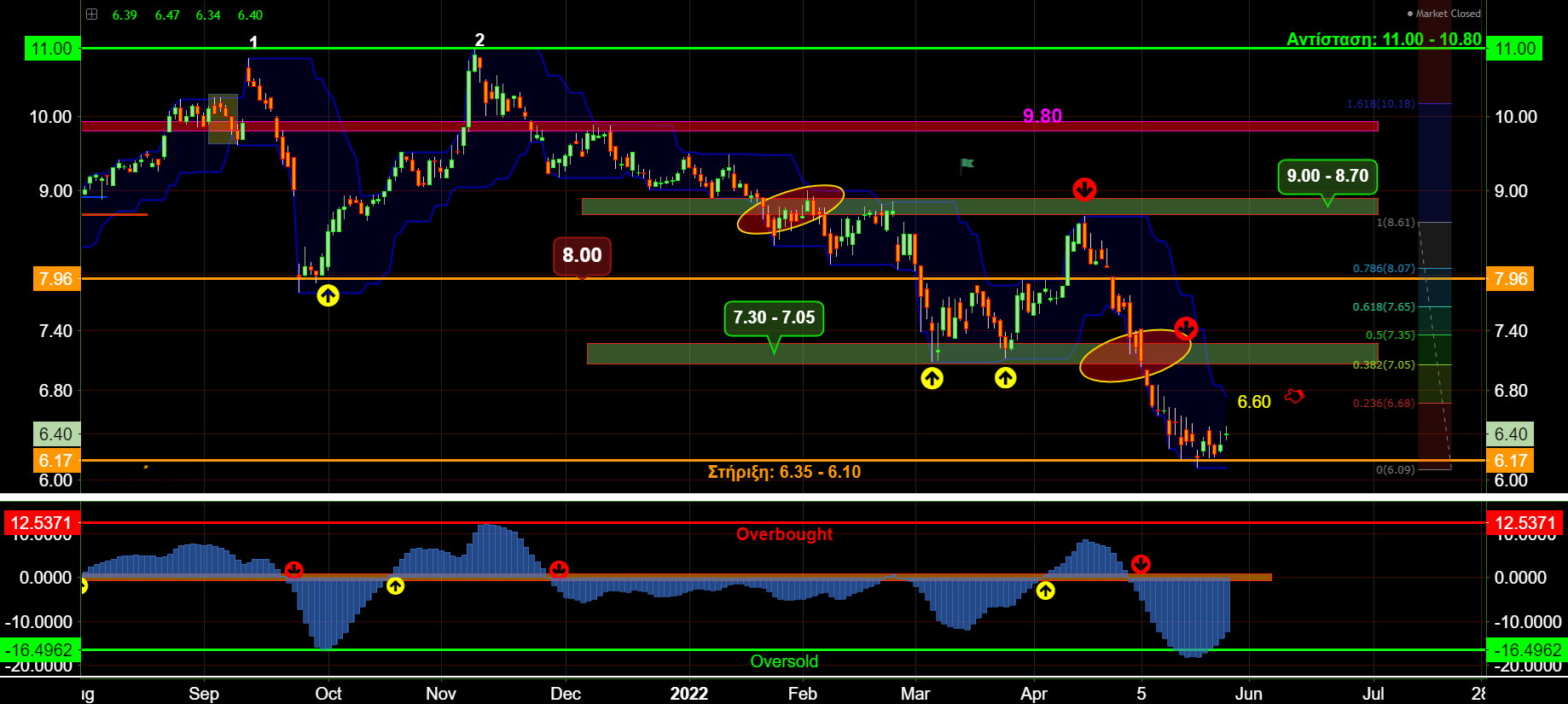
Task: Select the red down-arrow beside the May ellipse
Action: [1186, 328]
